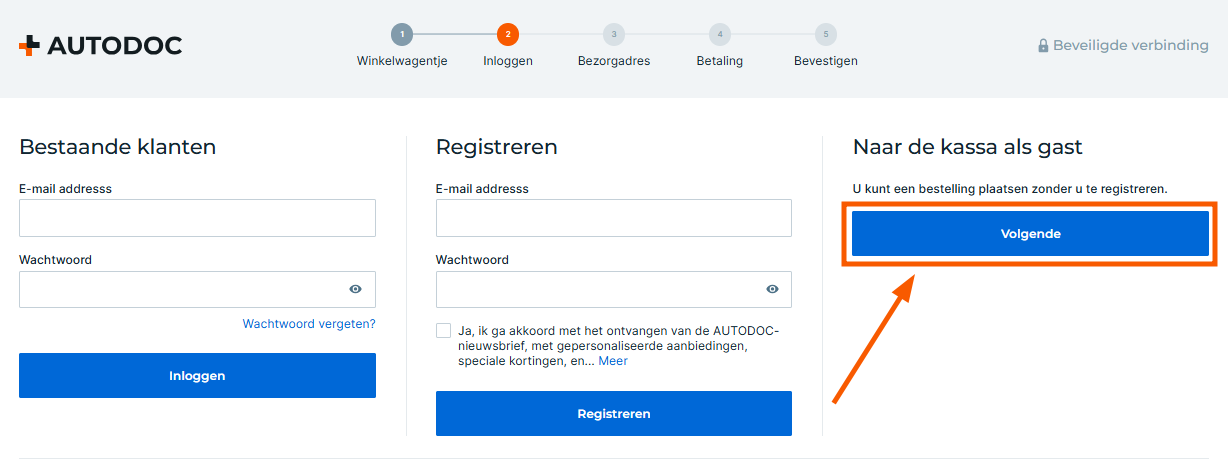This screenshot has height=463, width=1228.
Task: Show password for existing customers login
Action: pyautogui.click(x=355, y=289)
